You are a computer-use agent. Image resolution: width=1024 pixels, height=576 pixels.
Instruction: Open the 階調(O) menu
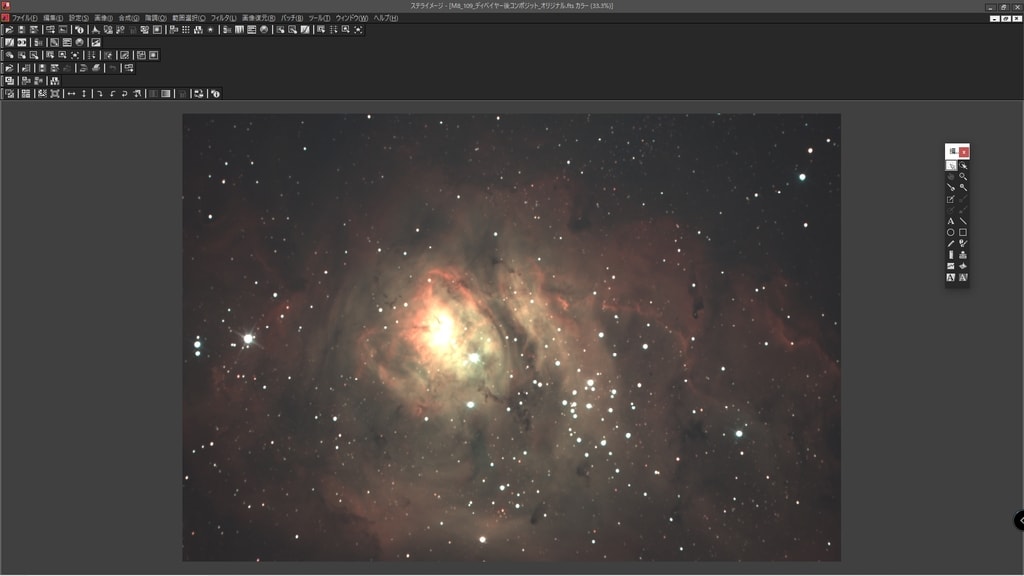(x=155, y=18)
